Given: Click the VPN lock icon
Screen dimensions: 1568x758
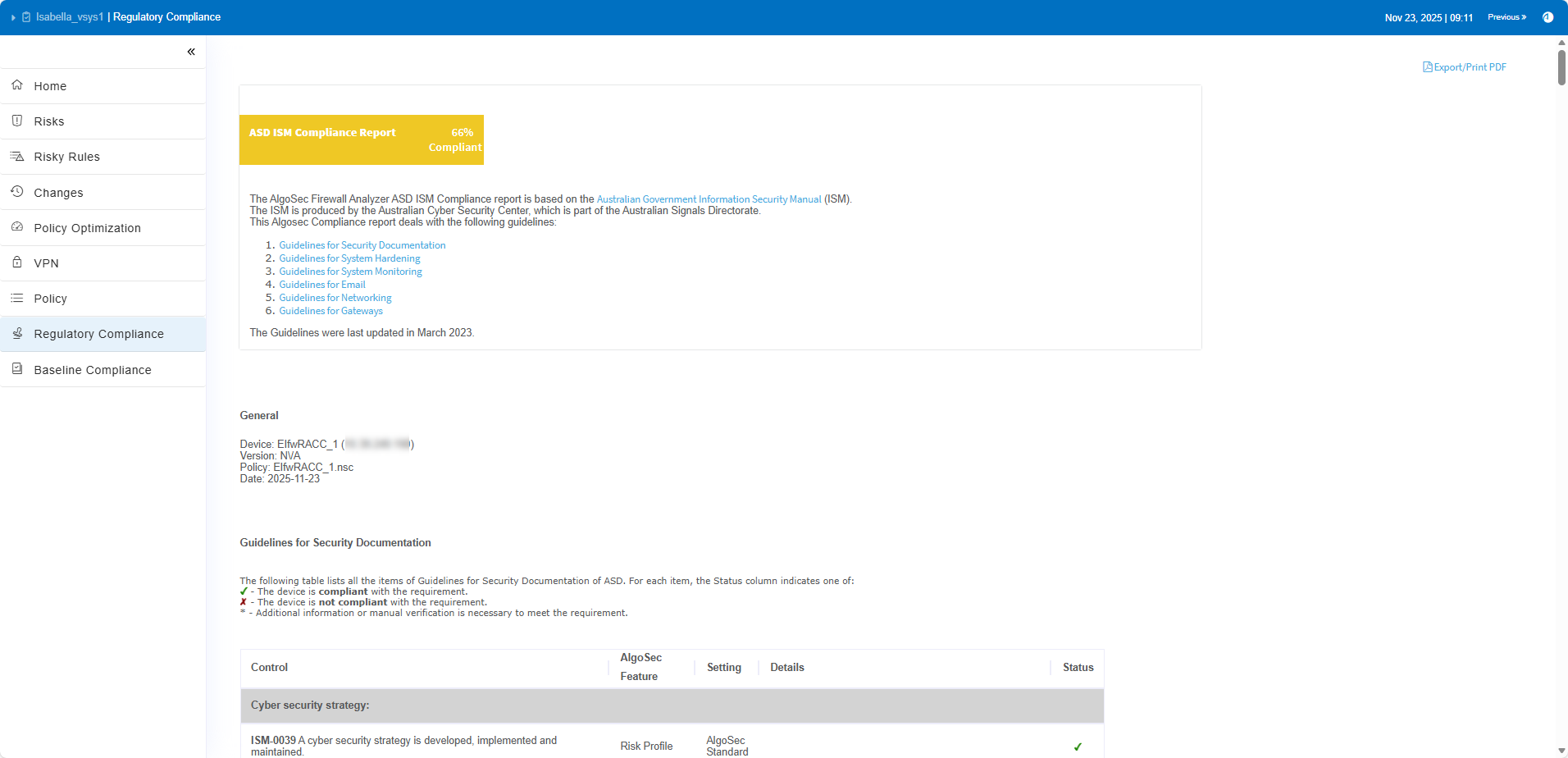Looking at the screenshot, I should click(x=17, y=263).
